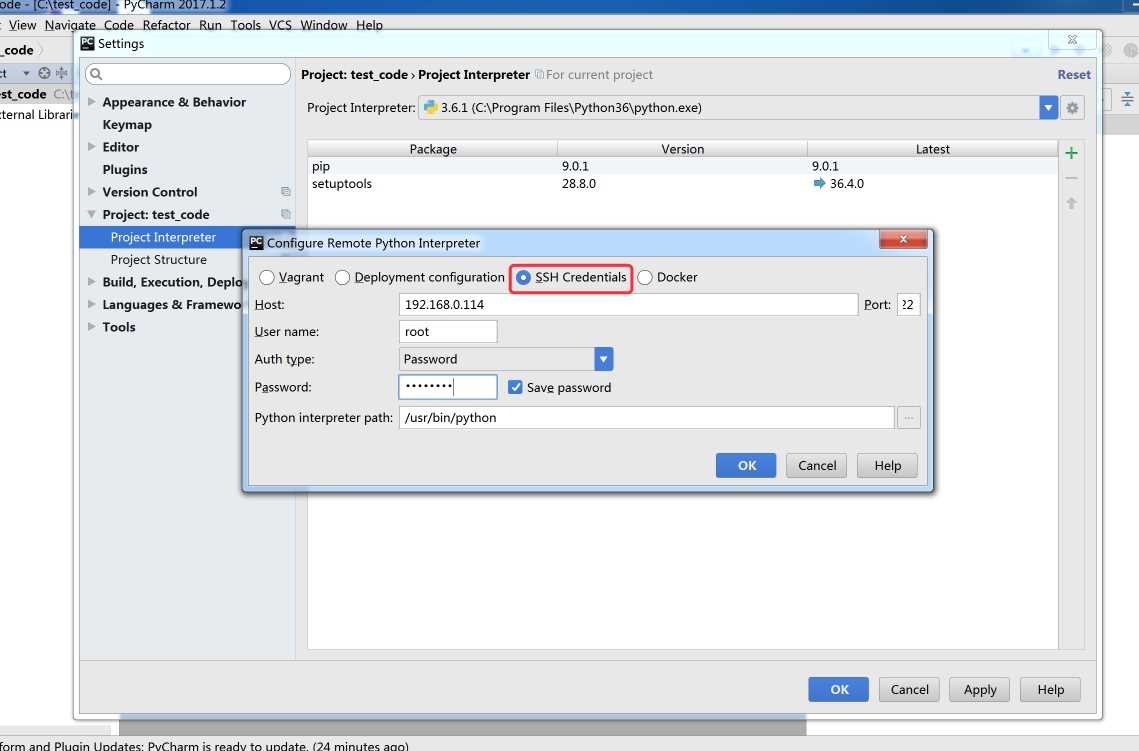Click the upgrade arrow next to 36.4.0
This screenshot has width=1139, height=751.
point(819,184)
